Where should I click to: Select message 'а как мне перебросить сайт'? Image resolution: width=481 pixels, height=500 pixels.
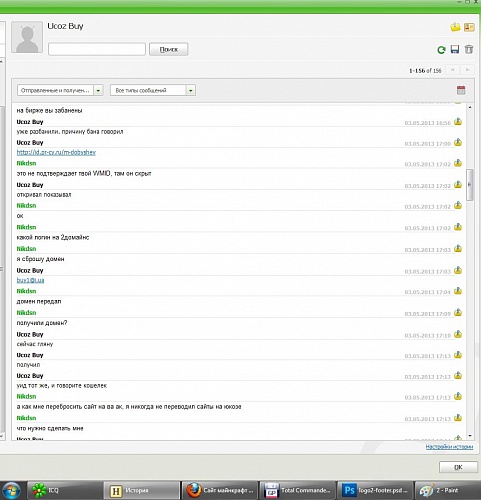point(129,407)
